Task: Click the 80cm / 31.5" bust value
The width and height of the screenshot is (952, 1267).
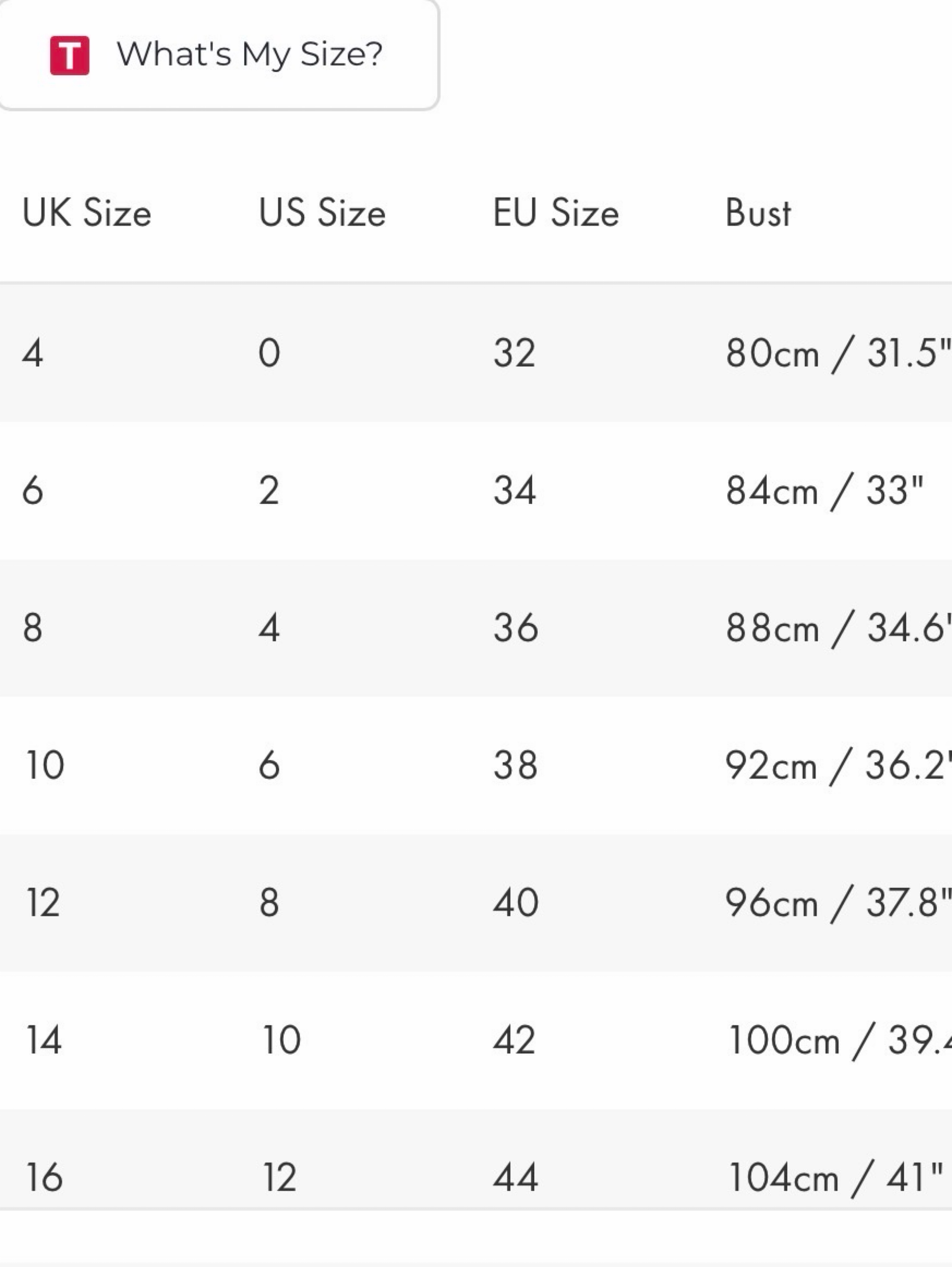Action: pyautogui.click(x=839, y=353)
